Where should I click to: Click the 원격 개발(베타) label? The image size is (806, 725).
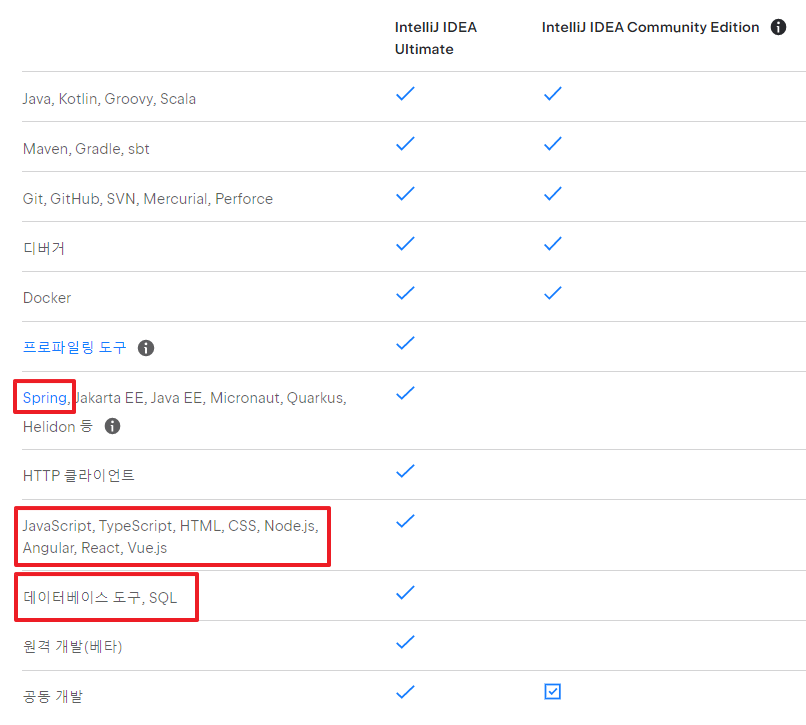pyautogui.click(x=72, y=646)
